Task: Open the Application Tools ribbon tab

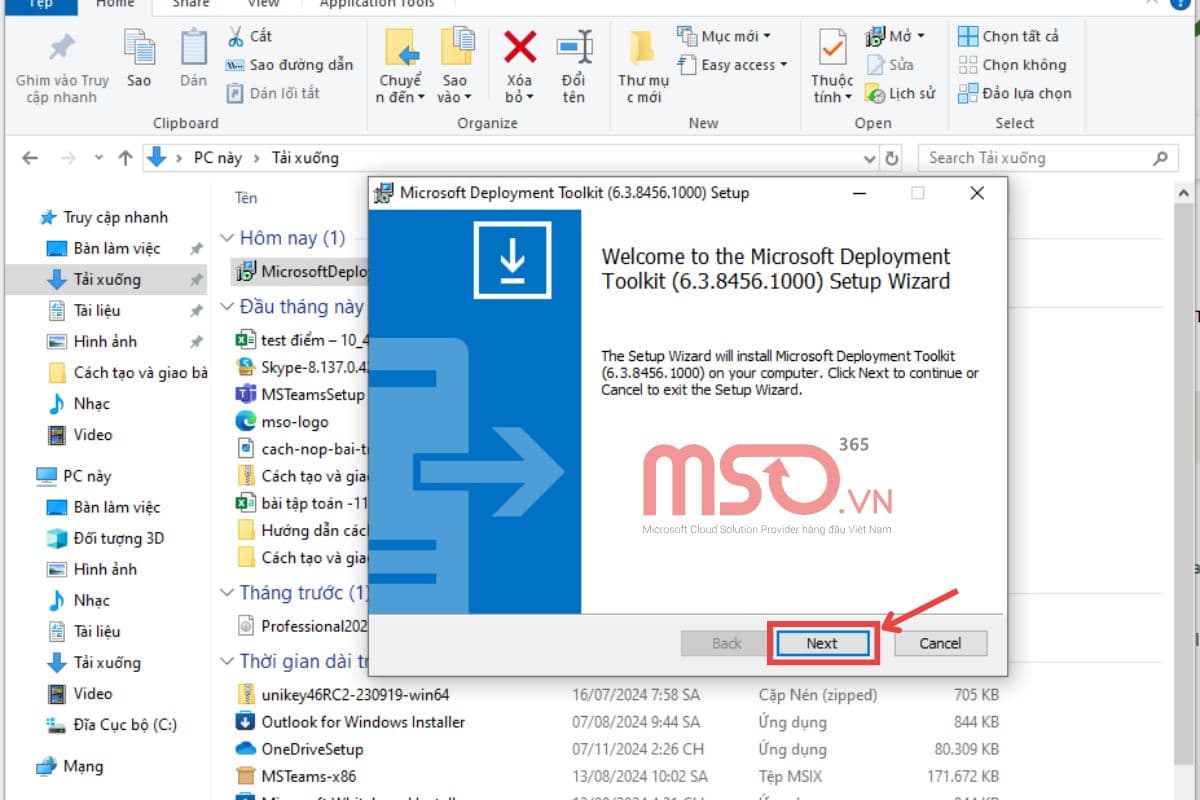Action: (x=377, y=5)
